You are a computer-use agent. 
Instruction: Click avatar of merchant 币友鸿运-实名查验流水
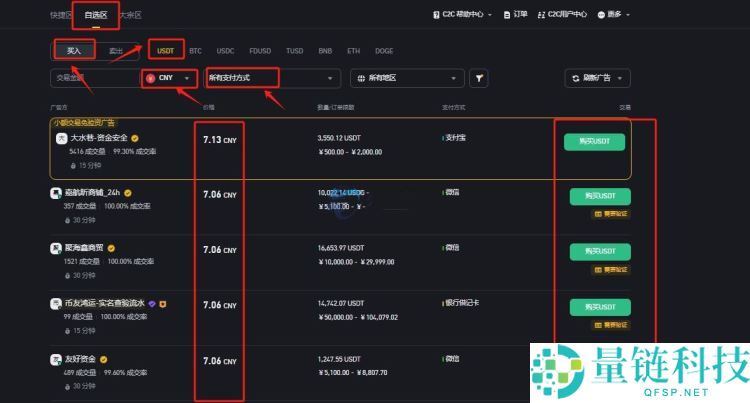coord(55,304)
